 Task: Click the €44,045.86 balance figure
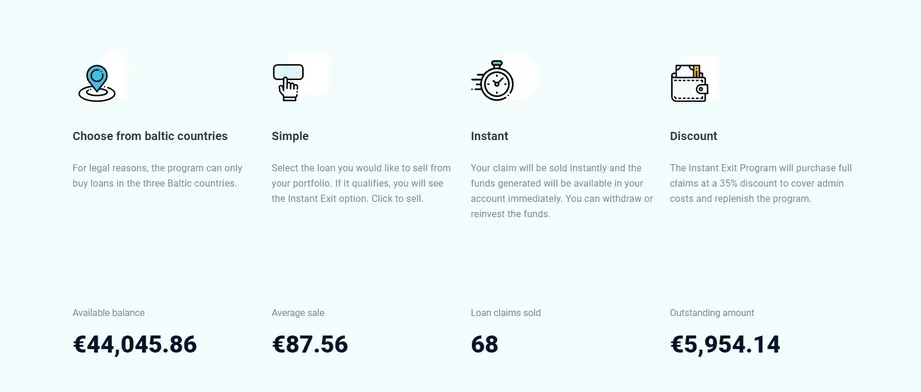135,344
